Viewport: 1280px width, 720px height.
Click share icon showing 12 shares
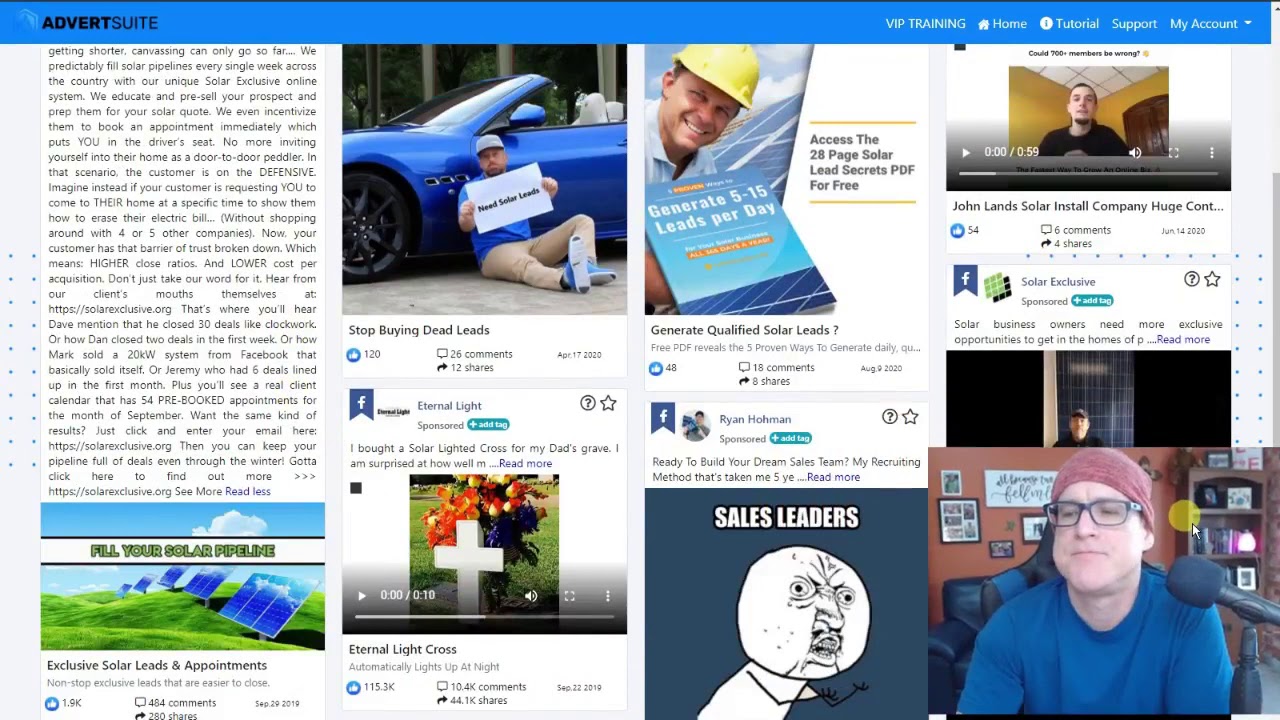pyautogui.click(x=442, y=368)
